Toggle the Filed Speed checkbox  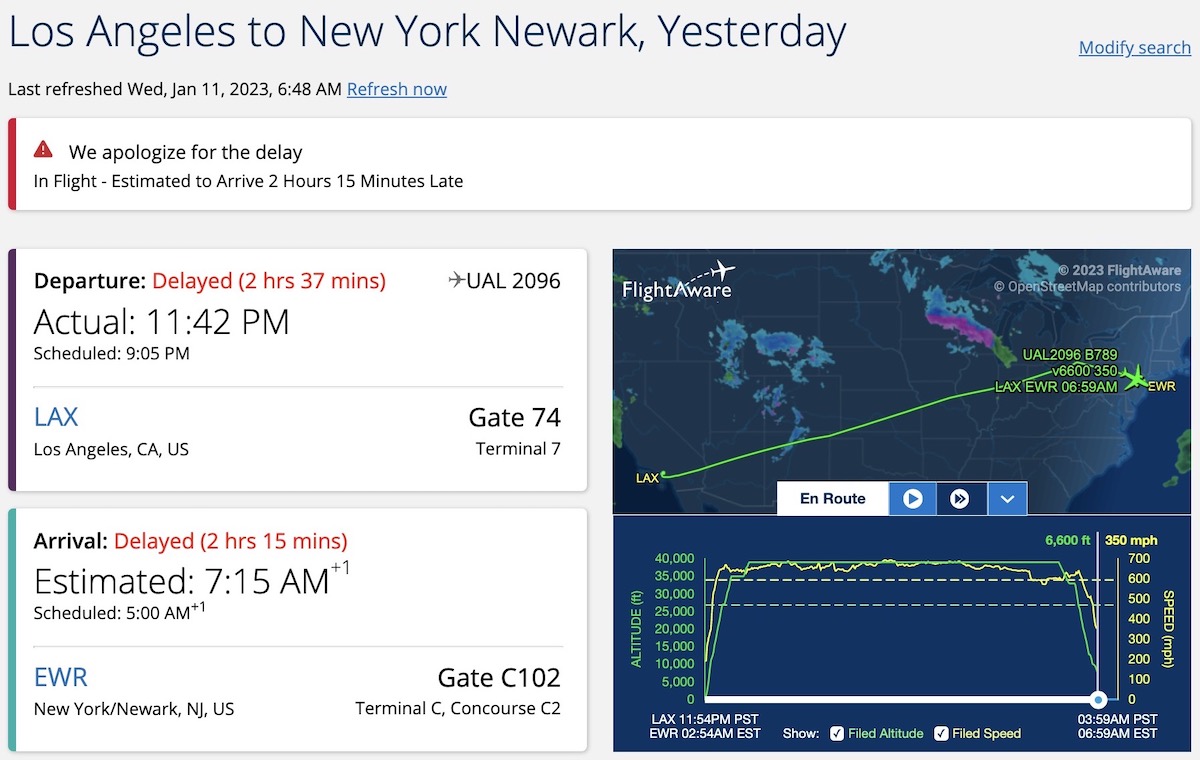click(942, 733)
